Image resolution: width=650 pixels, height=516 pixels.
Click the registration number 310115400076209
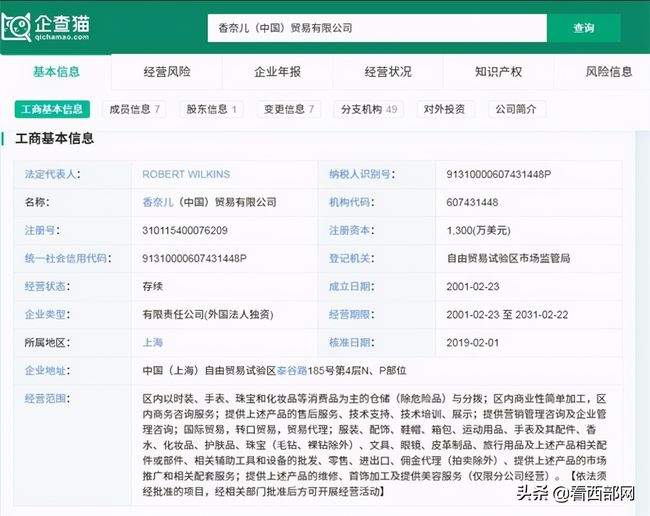pos(185,230)
